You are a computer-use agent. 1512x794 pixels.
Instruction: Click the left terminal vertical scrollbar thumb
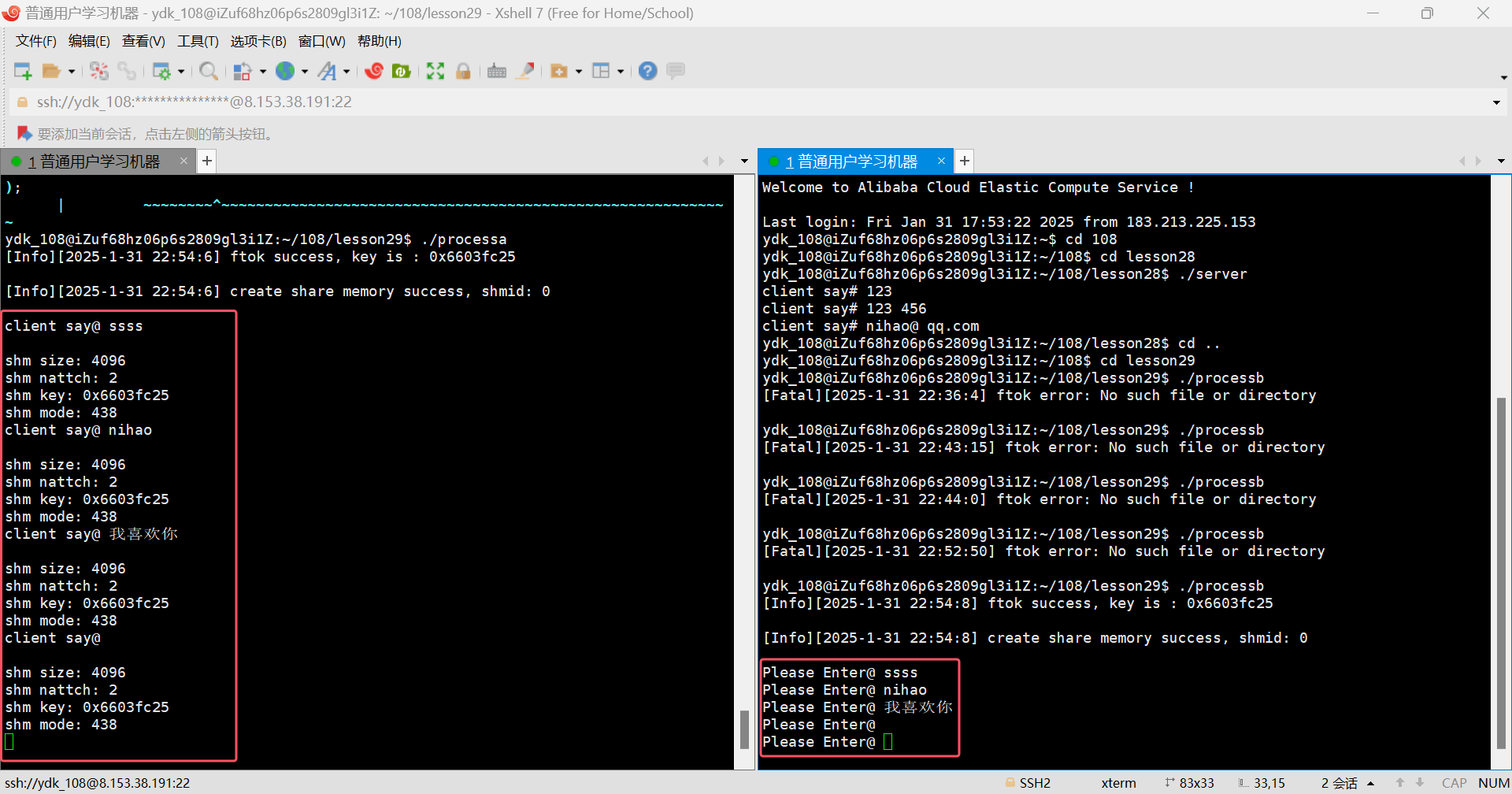tap(744, 730)
